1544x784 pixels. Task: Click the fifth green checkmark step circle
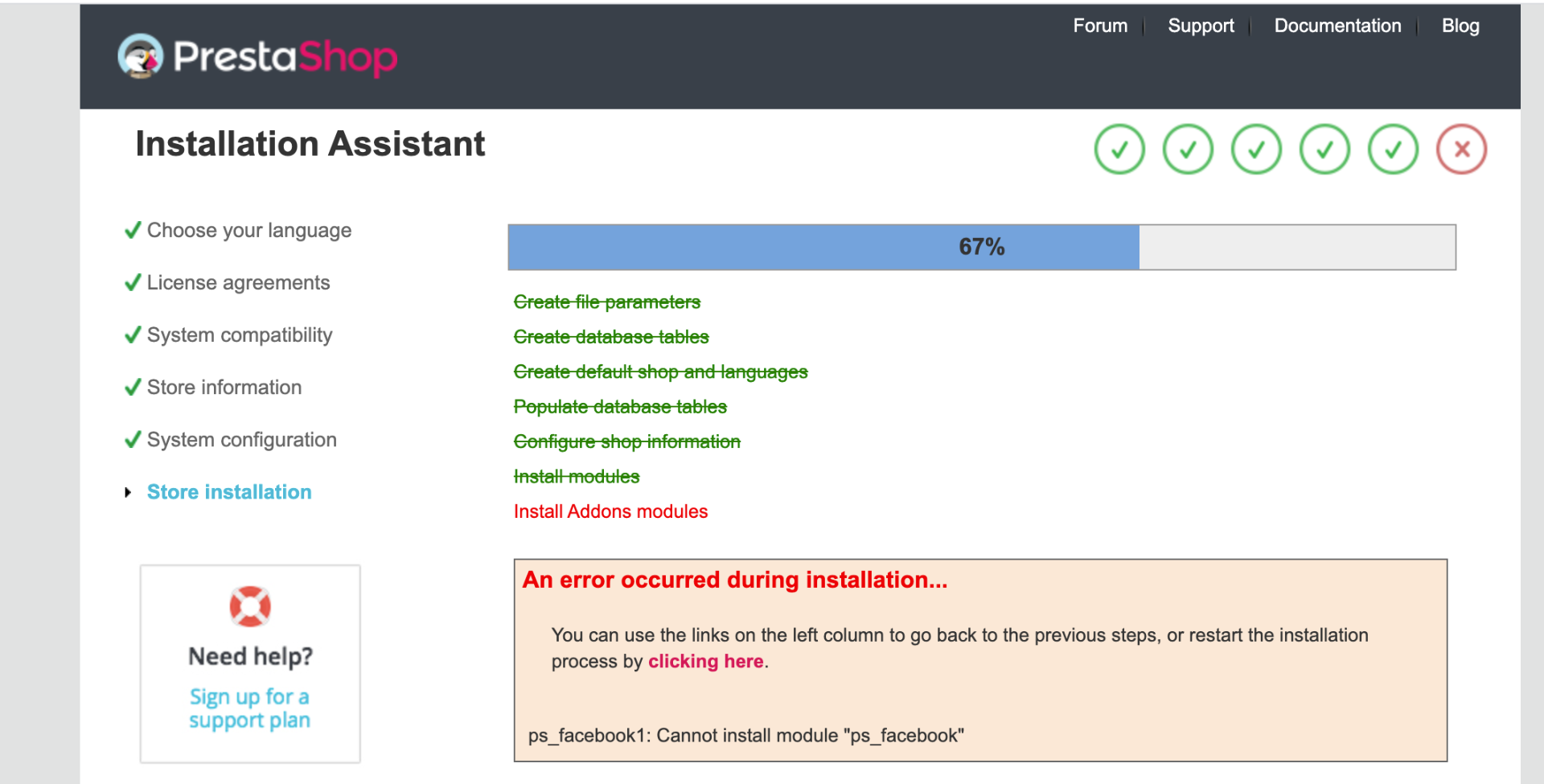1393,150
